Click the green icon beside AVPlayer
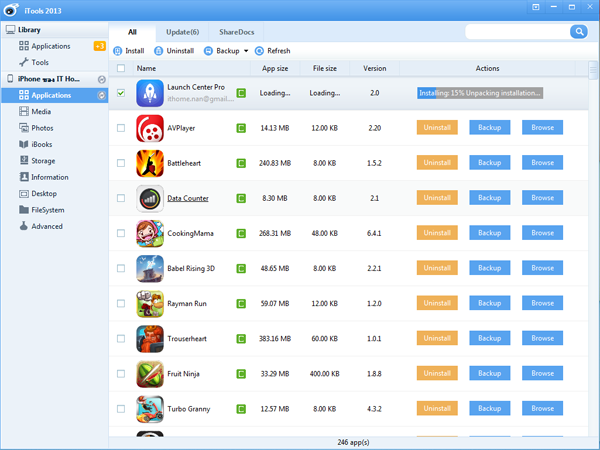 coord(241,128)
